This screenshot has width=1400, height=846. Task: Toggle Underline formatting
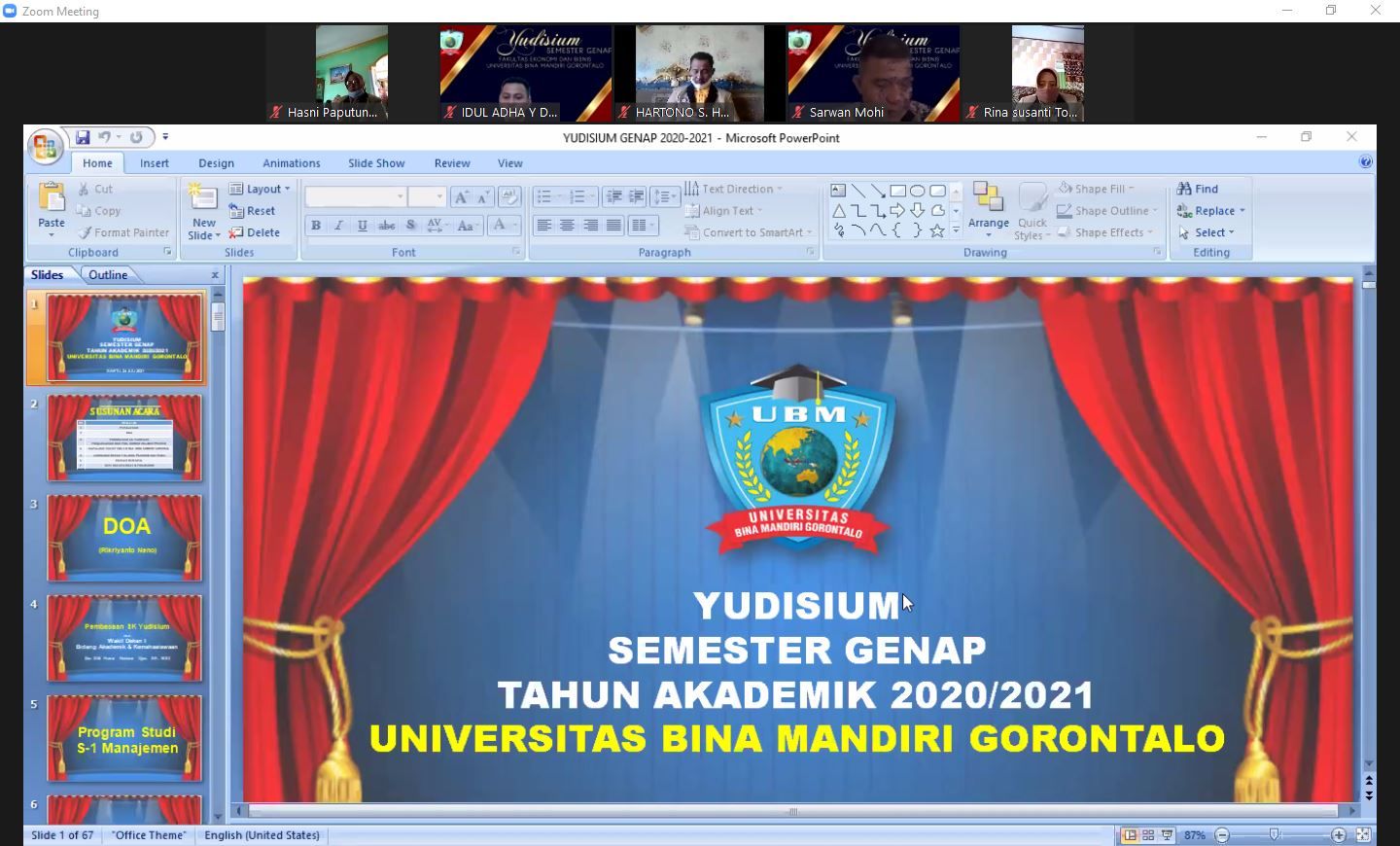click(363, 226)
